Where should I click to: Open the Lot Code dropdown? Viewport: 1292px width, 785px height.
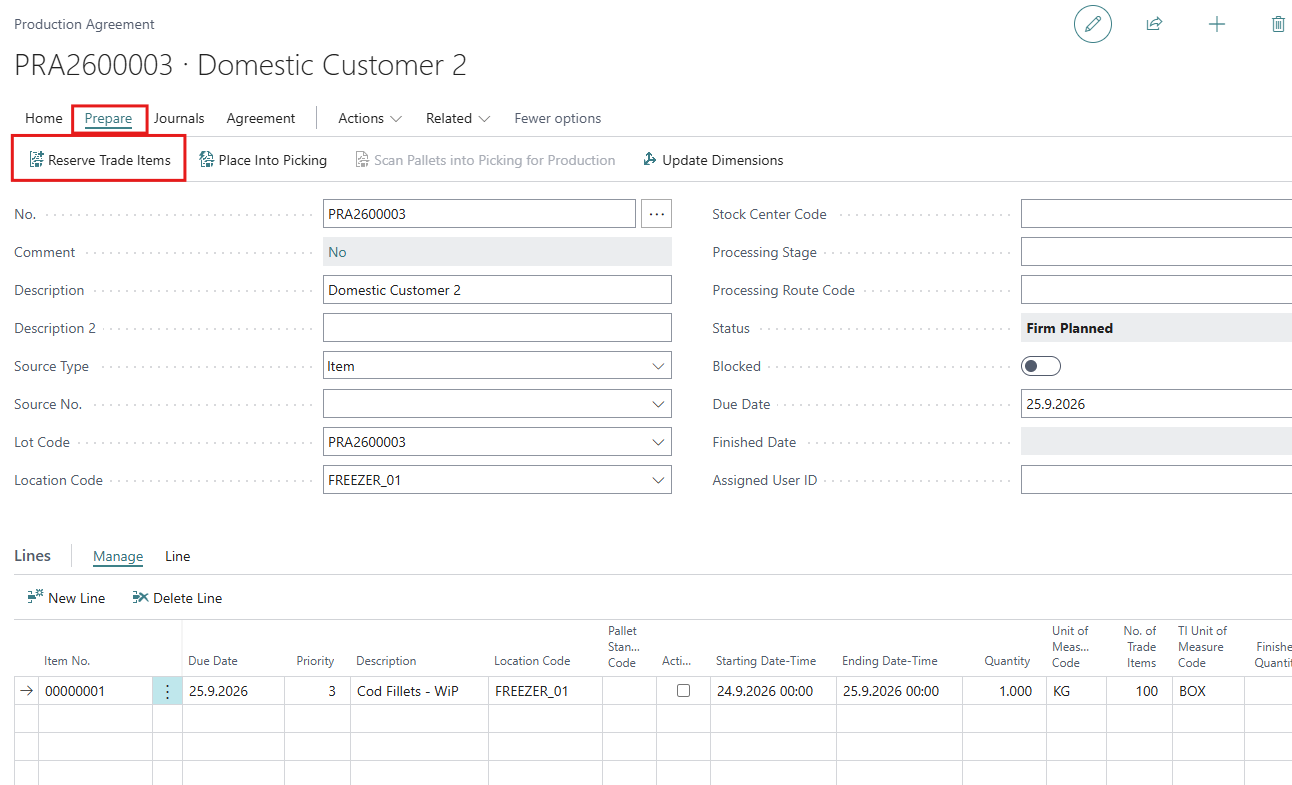[x=658, y=442]
